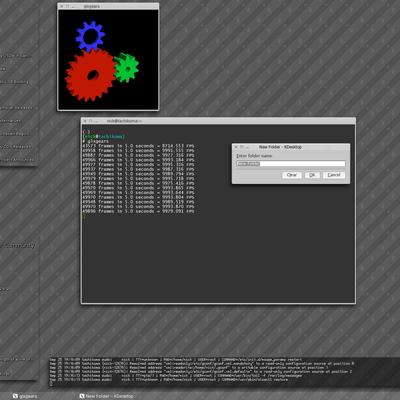This screenshot has height=400, width=400.
Task: Cancel the New Folder dialog
Action: (x=334, y=175)
